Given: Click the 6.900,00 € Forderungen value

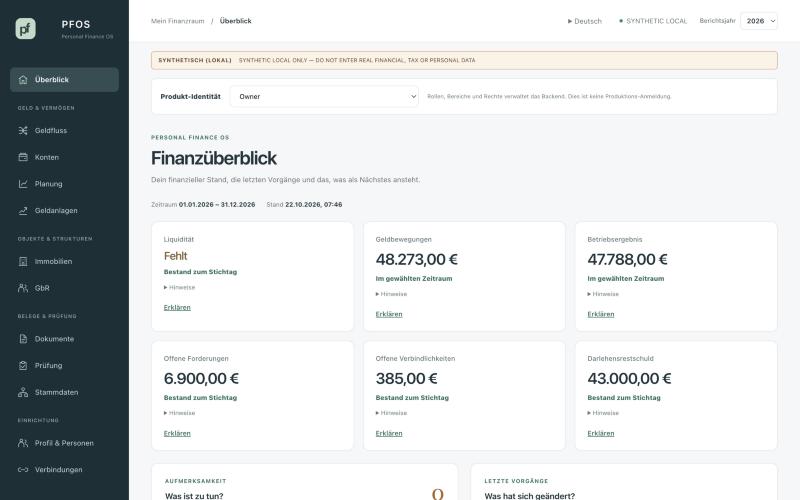Looking at the screenshot, I should pos(201,379).
